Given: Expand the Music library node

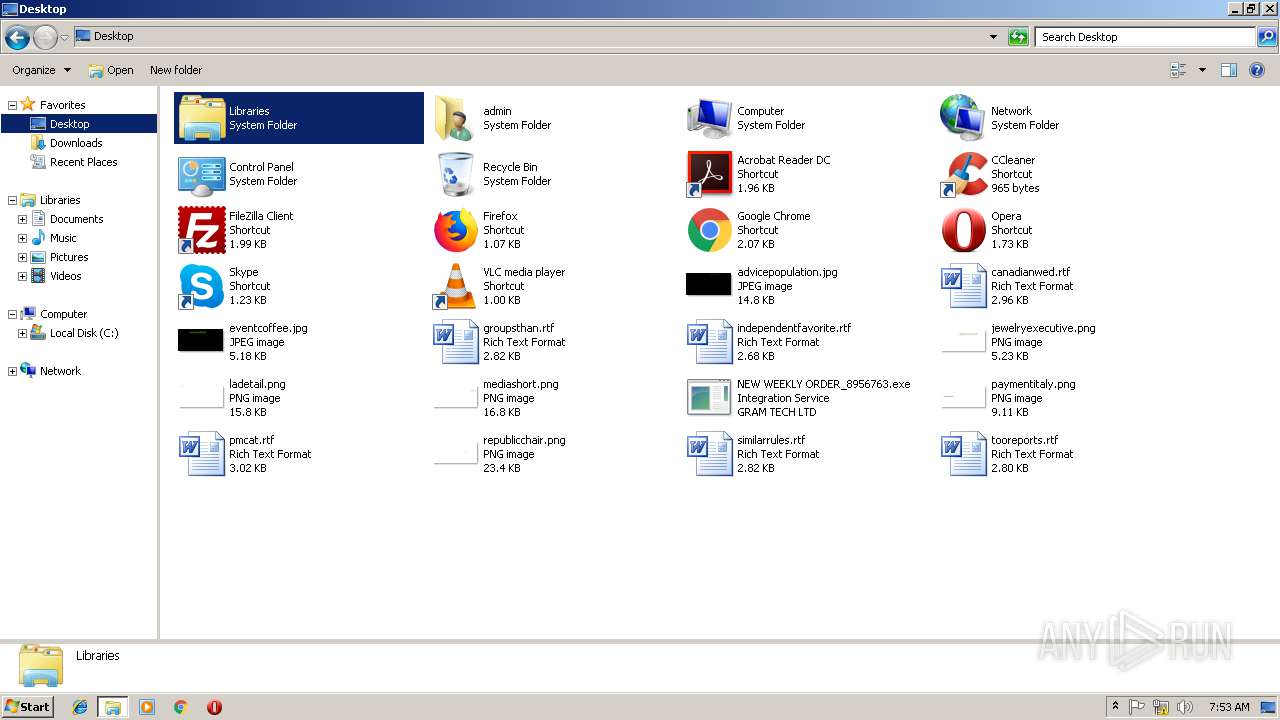Looking at the screenshot, I should click(22, 238).
